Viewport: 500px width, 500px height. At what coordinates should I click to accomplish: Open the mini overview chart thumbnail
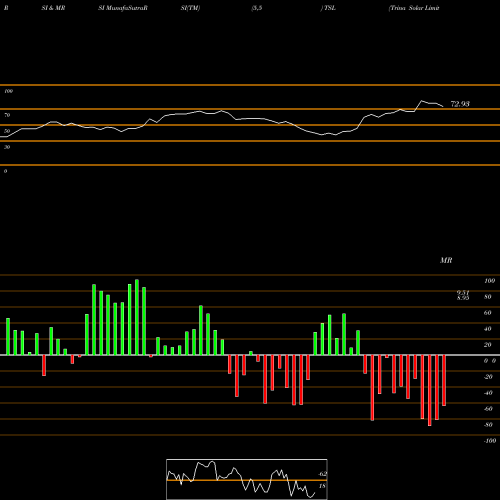point(247,479)
